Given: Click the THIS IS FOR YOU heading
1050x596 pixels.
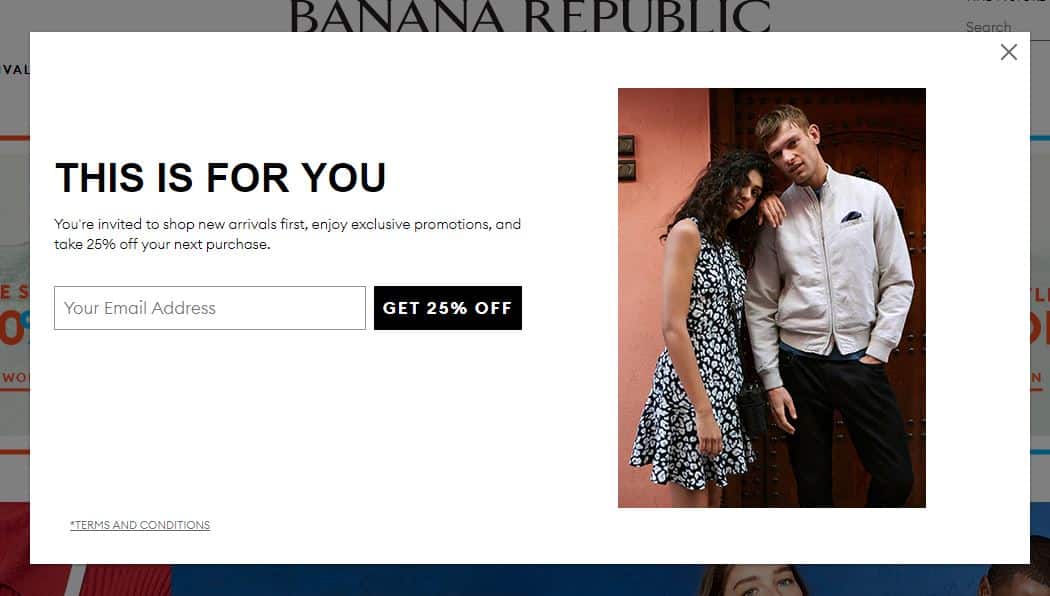Looking at the screenshot, I should [220, 177].
